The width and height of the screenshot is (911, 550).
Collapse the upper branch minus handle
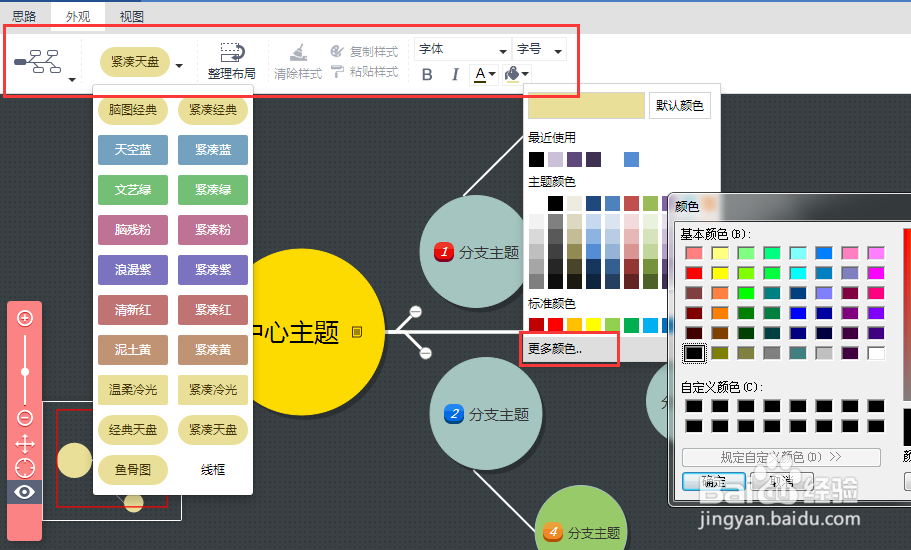point(415,312)
